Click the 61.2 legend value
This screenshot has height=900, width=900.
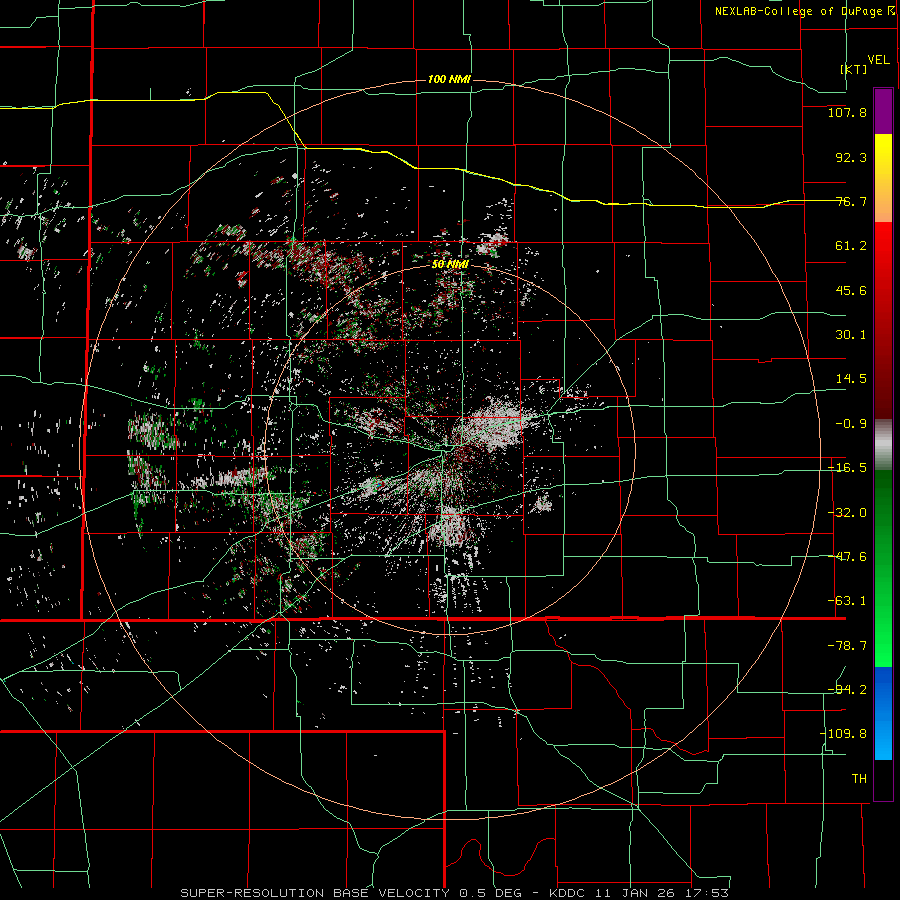pyautogui.click(x=851, y=246)
